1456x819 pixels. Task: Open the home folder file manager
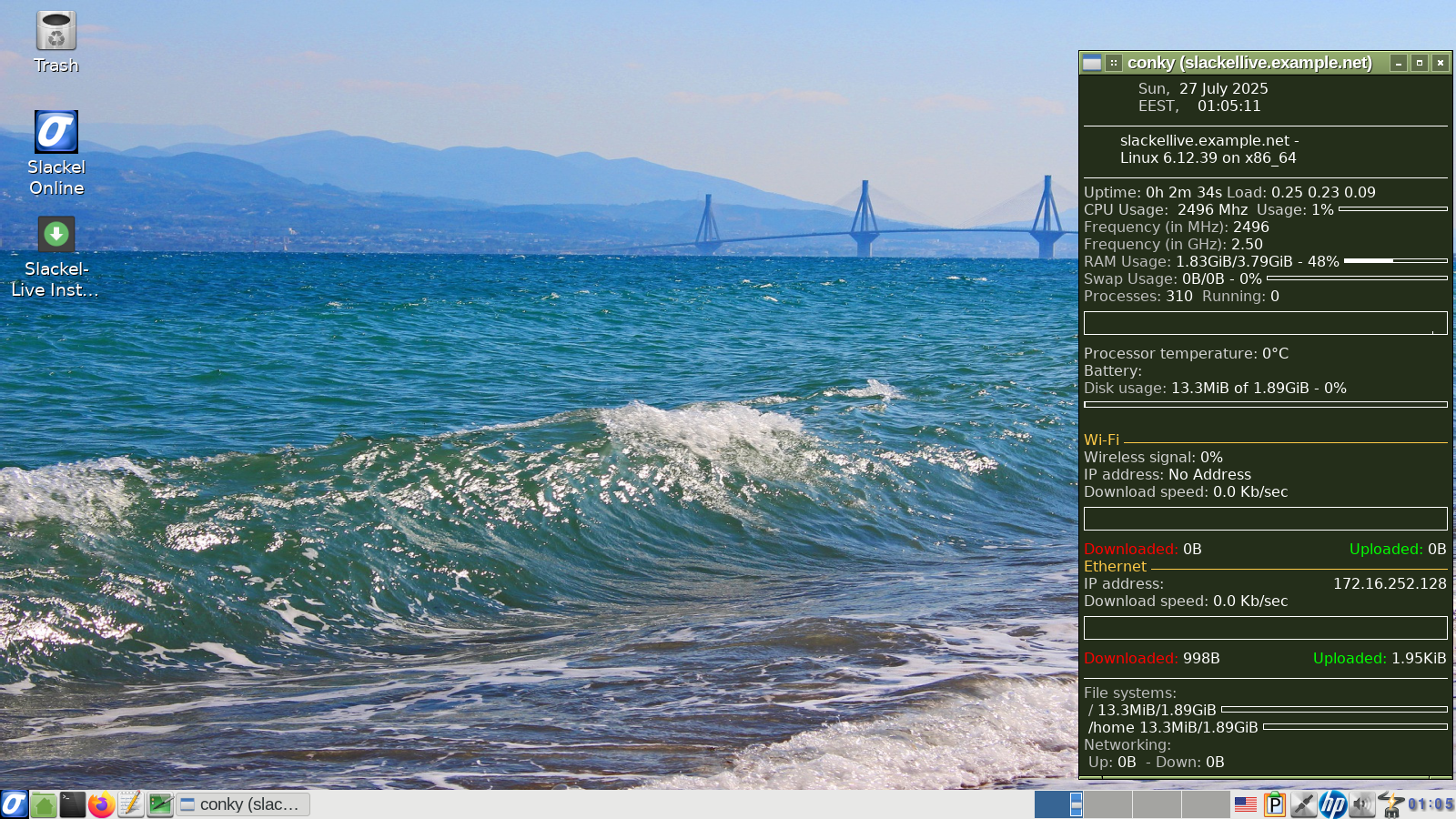click(x=44, y=804)
